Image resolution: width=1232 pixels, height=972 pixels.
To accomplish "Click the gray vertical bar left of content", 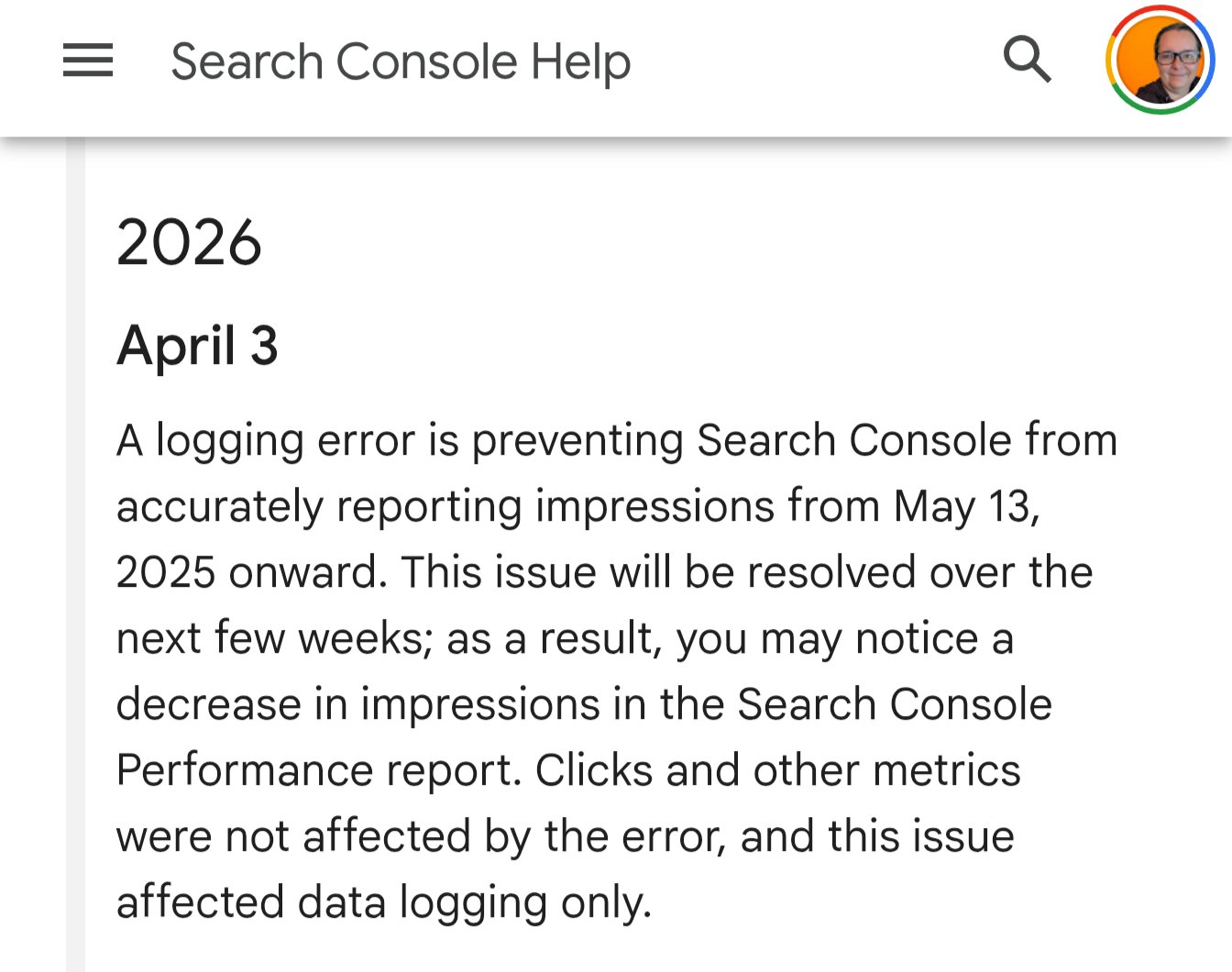I will coord(75,550).
